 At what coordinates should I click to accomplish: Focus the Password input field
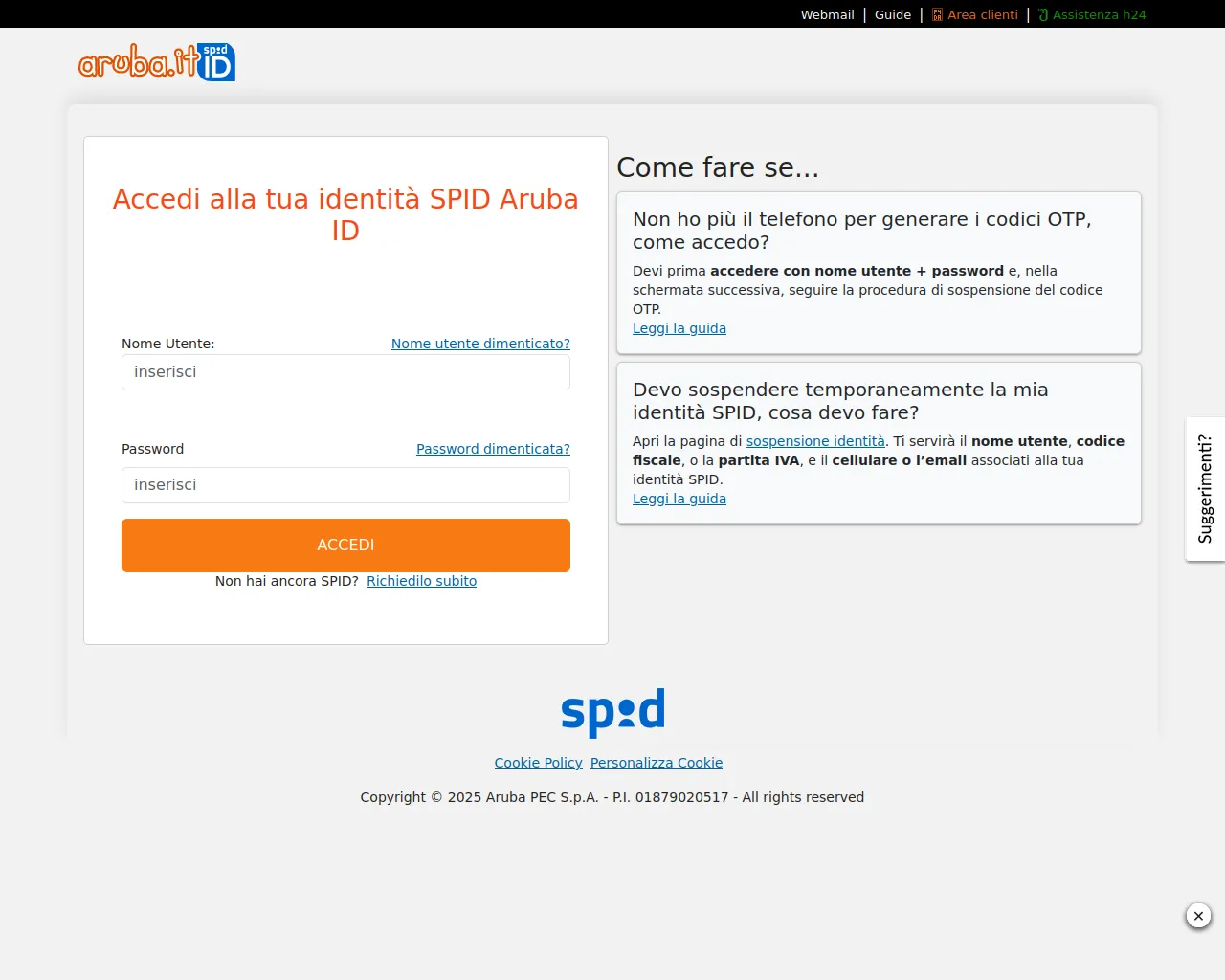pyautogui.click(x=345, y=485)
